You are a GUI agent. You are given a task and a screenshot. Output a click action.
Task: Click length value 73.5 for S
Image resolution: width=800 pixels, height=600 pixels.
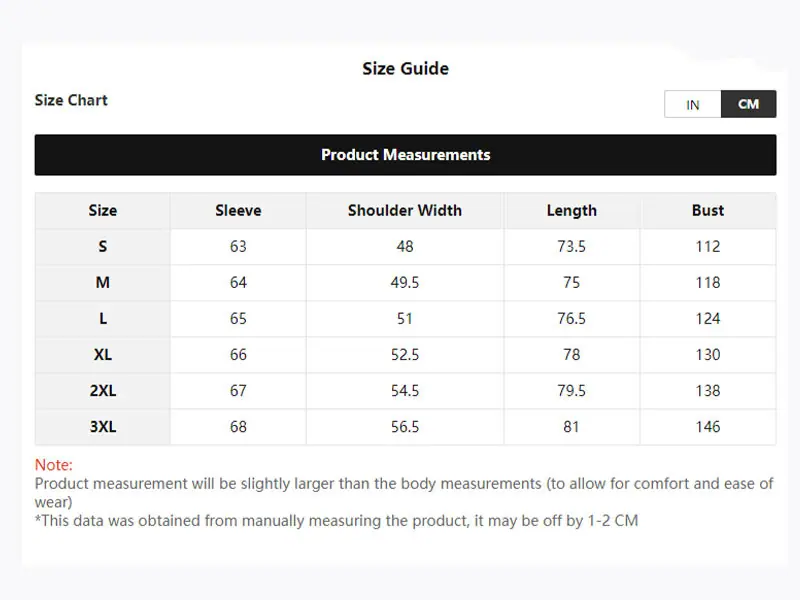coord(571,246)
